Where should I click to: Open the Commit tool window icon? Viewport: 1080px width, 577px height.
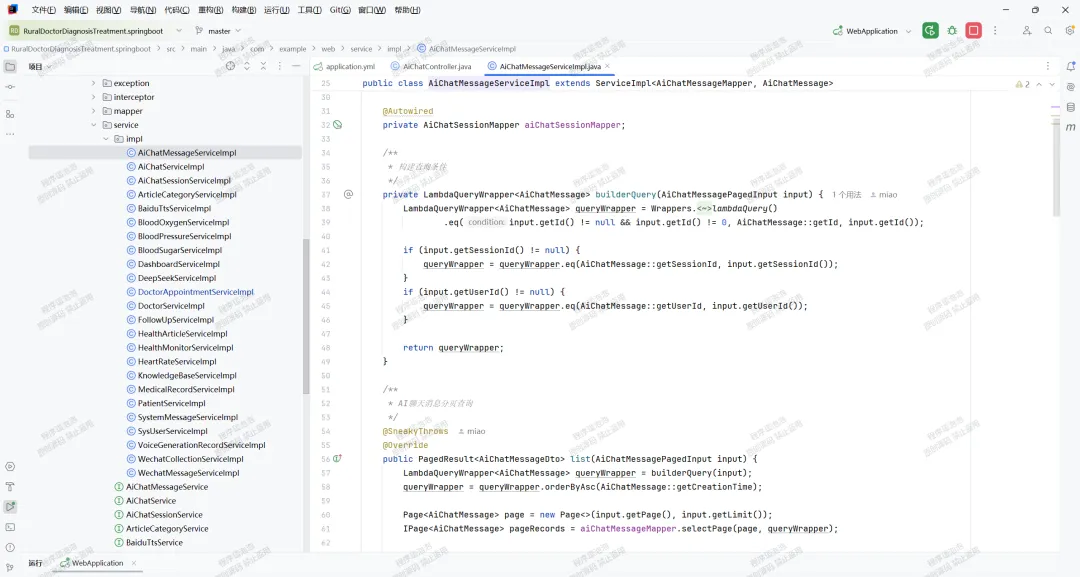tap(10, 87)
